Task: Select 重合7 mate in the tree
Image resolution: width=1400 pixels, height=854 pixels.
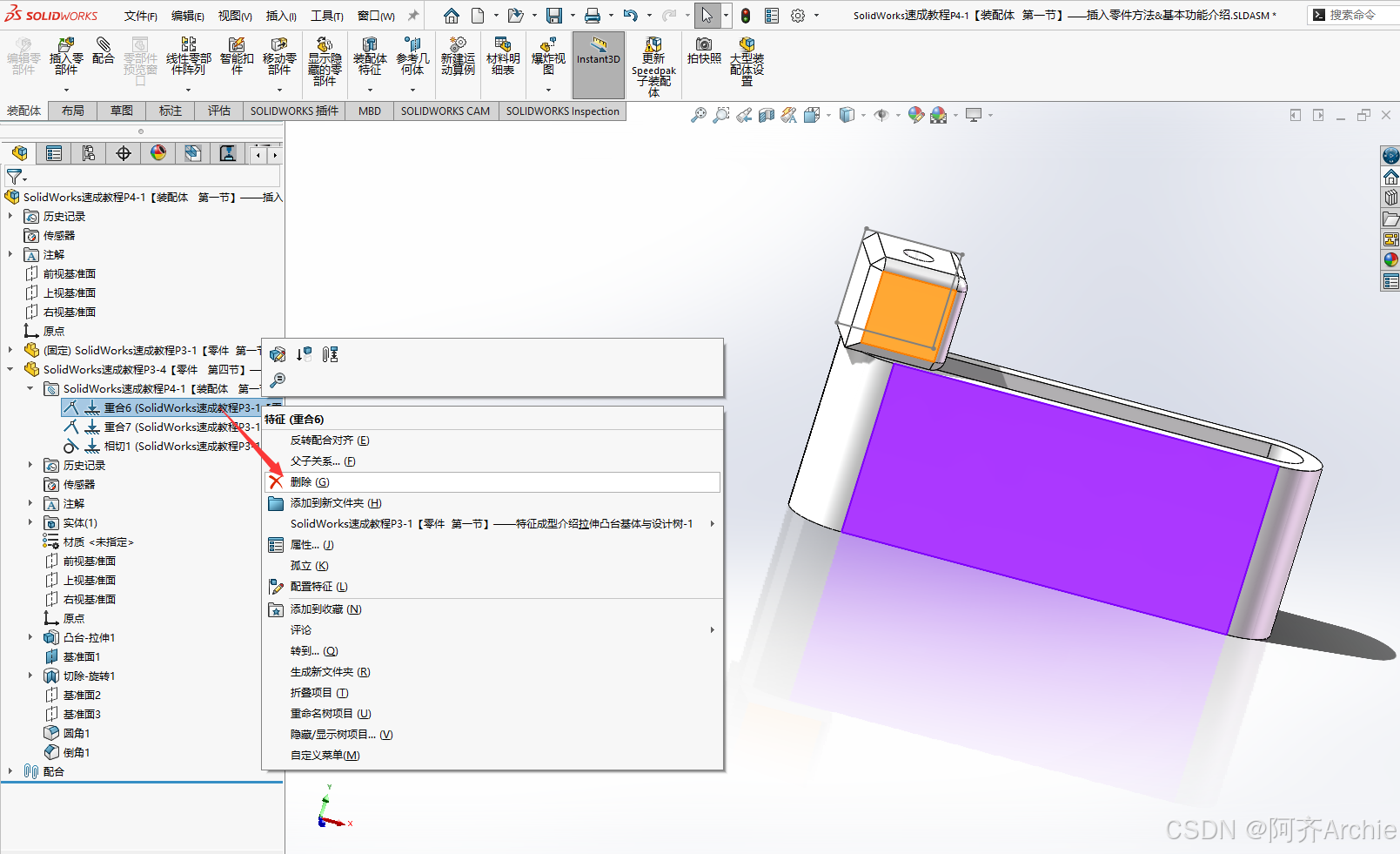Action: pyautogui.click(x=162, y=427)
